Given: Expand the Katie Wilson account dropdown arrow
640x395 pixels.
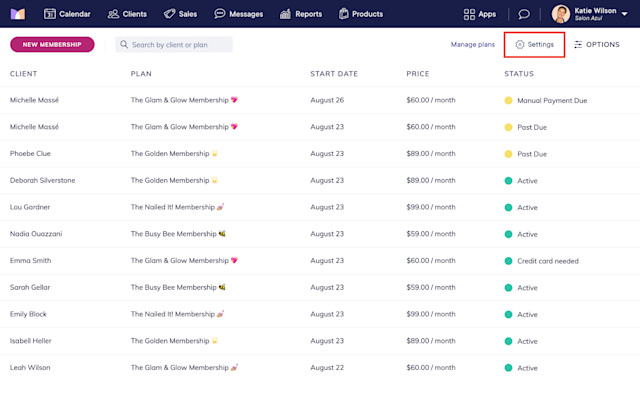Looking at the screenshot, I should (x=624, y=14).
